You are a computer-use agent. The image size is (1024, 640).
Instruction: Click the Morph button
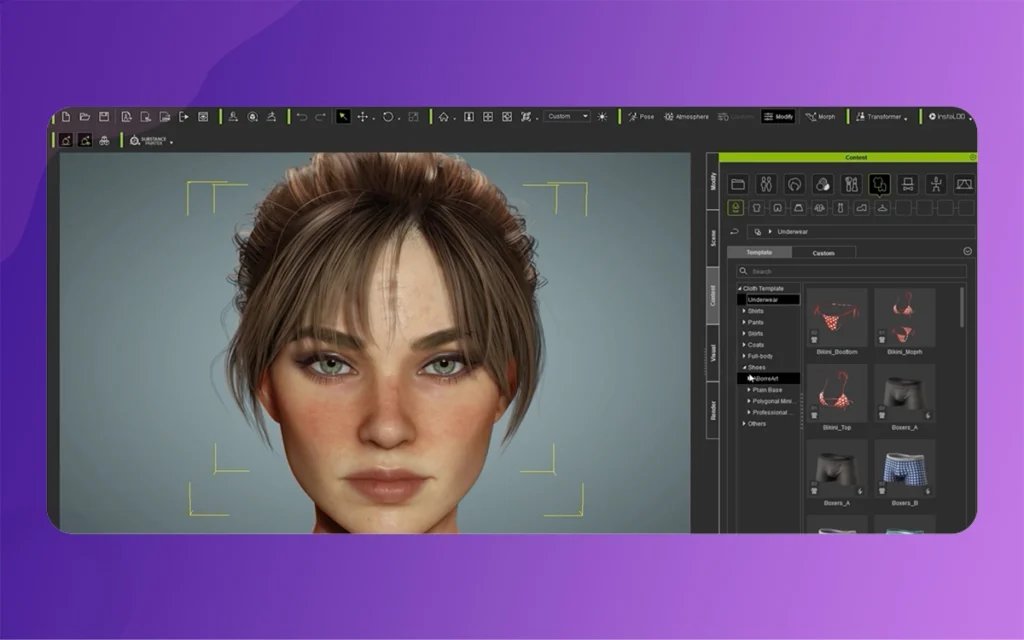click(820, 117)
